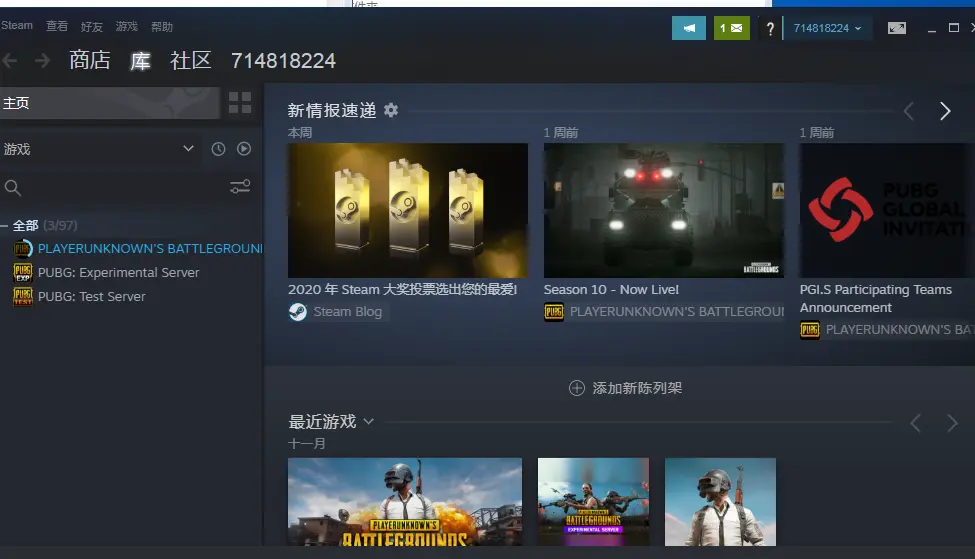Open the Steam announcements megaphone icon
This screenshot has width=975, height=559.
(688, 28)
